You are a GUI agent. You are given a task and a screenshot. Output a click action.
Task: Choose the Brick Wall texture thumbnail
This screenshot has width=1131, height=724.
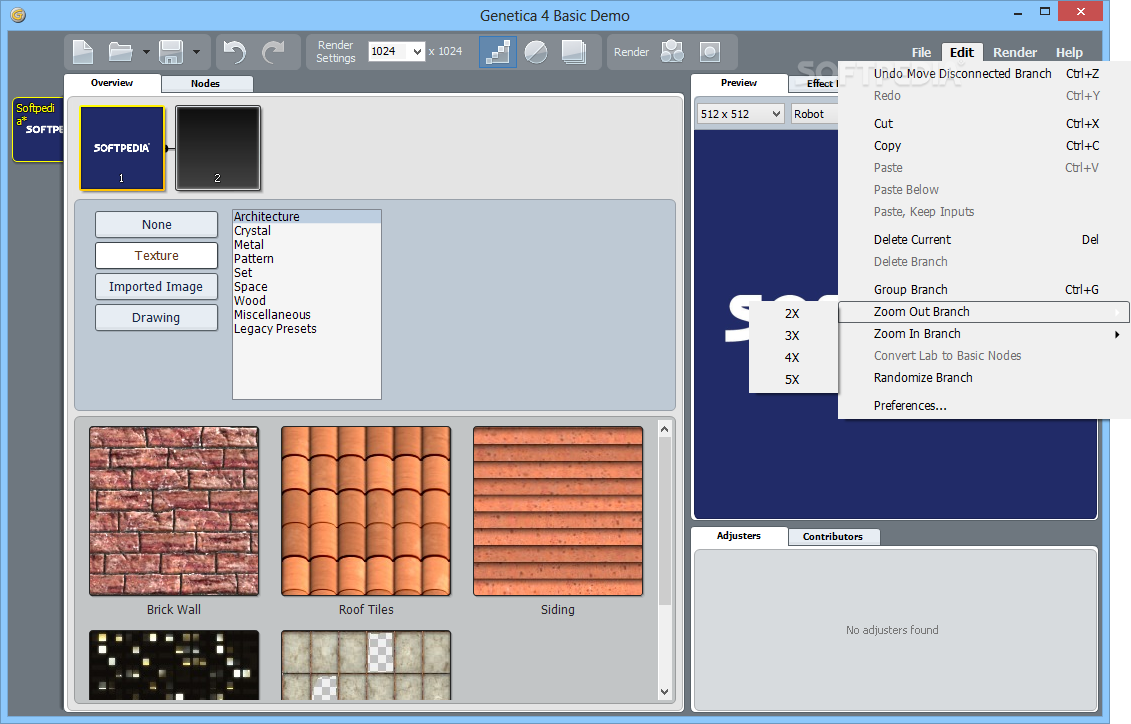(x=174, y=511)
